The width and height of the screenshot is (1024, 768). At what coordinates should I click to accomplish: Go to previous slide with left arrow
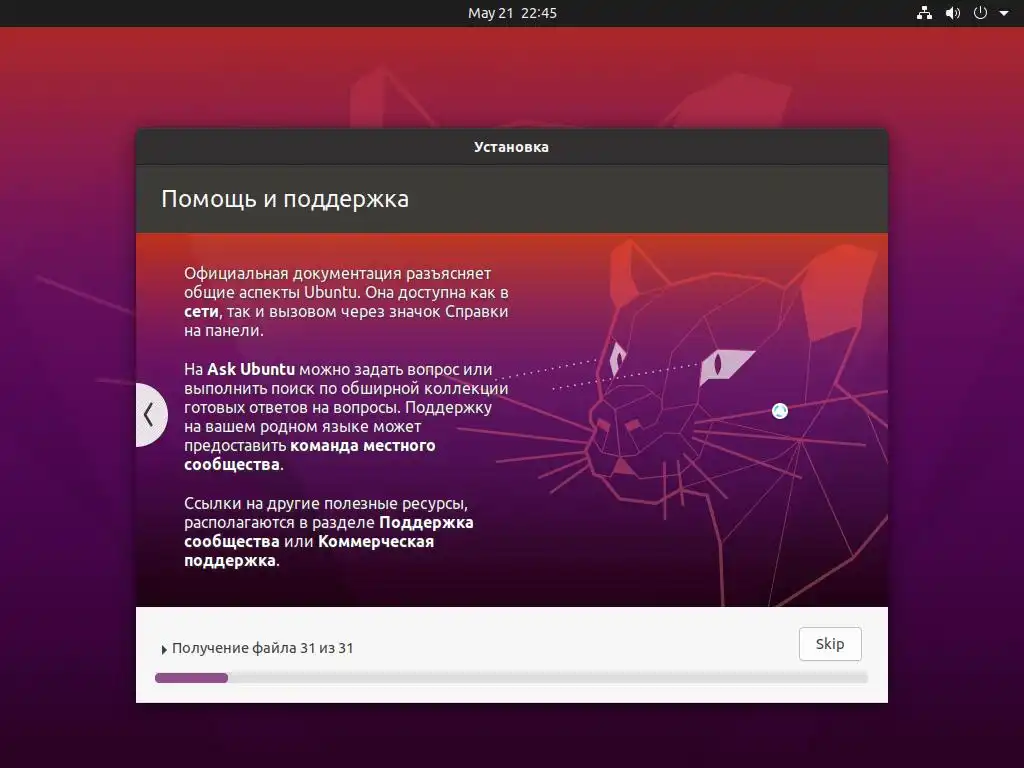pyautogui.click(x=150, y=415)
